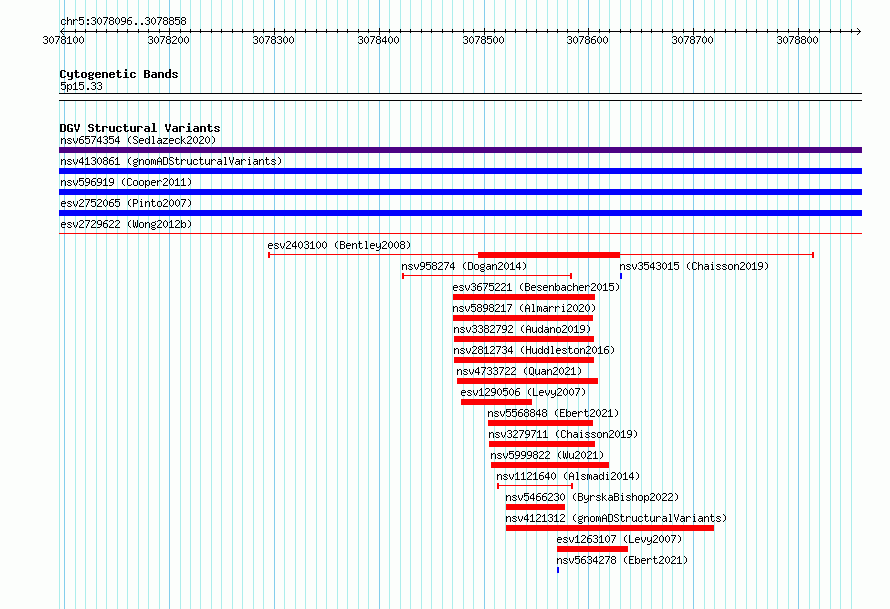
Task: Click the chr5:3078096..3078858 region label
Action: [123, 21]
